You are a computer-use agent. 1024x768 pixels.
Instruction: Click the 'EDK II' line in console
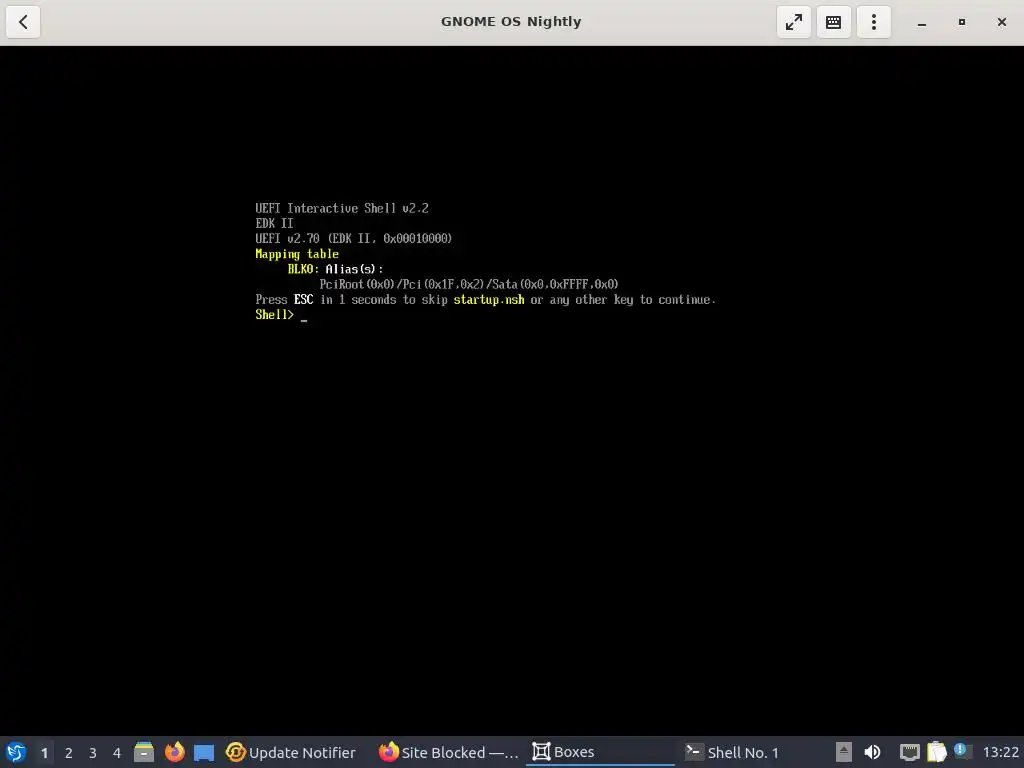pyautogui.click(x=274, y=223)
